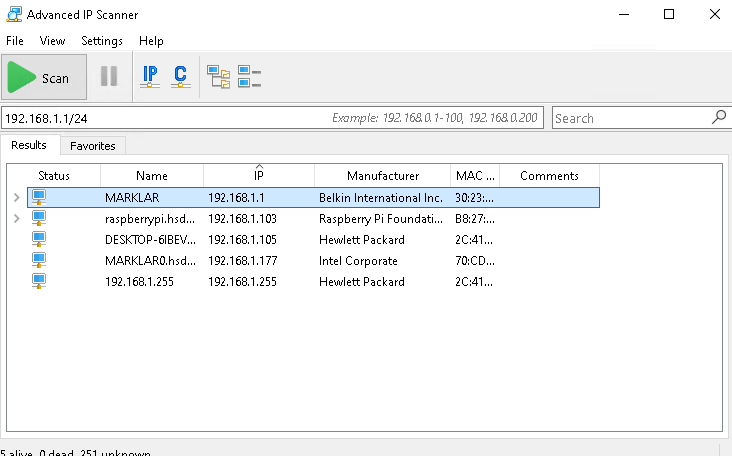The width and height of the screenshot is (732, 456).
Task: Select the MARKLAR name cell
Action: (x=132, y=198)
